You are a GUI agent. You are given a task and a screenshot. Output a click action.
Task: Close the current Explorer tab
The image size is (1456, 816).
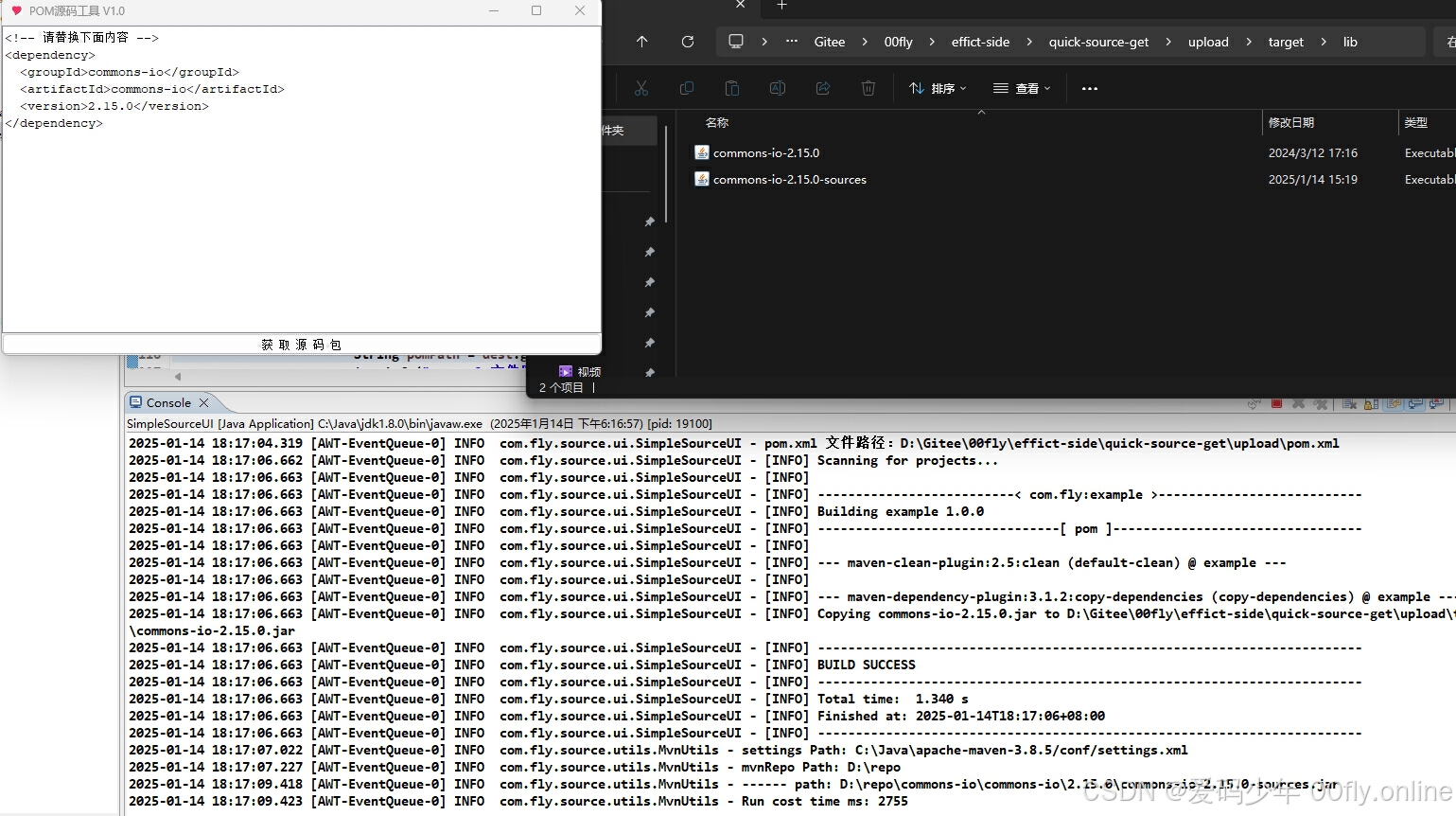coord(740,5)
